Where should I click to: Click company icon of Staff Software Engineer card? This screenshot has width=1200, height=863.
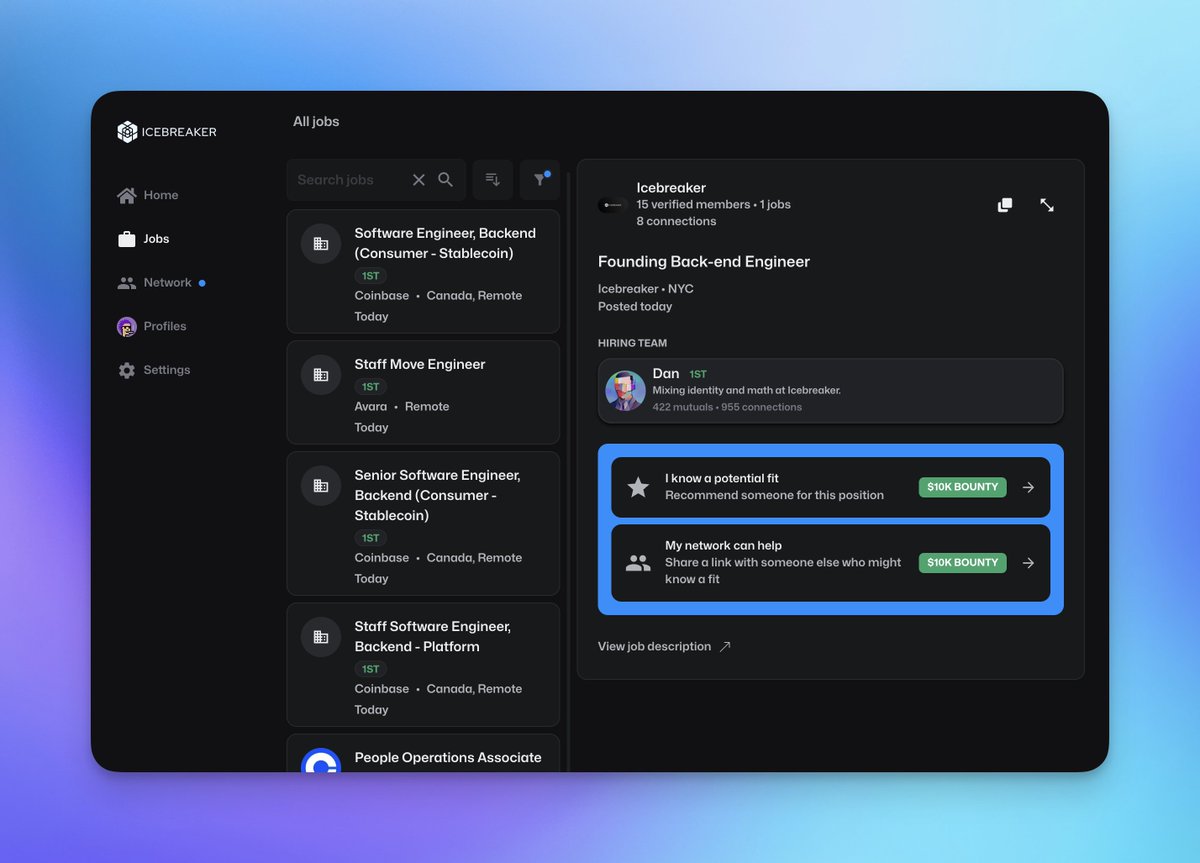point(321,637)
